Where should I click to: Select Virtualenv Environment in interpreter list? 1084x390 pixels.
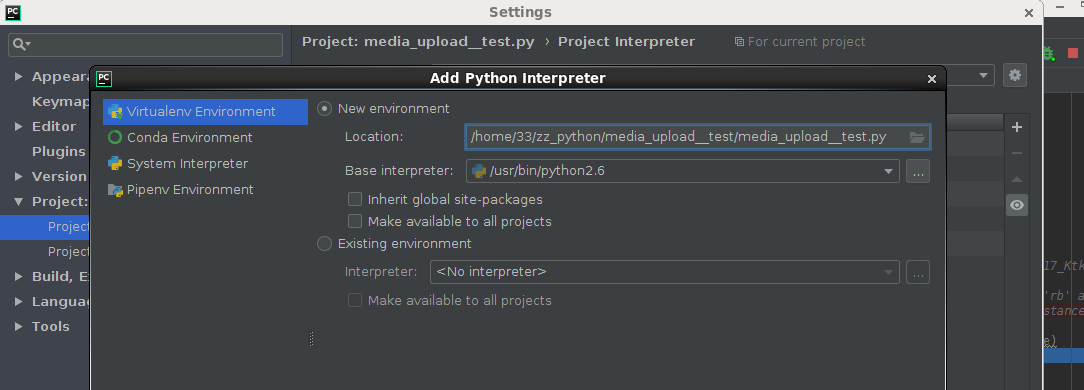pos(205,111)
